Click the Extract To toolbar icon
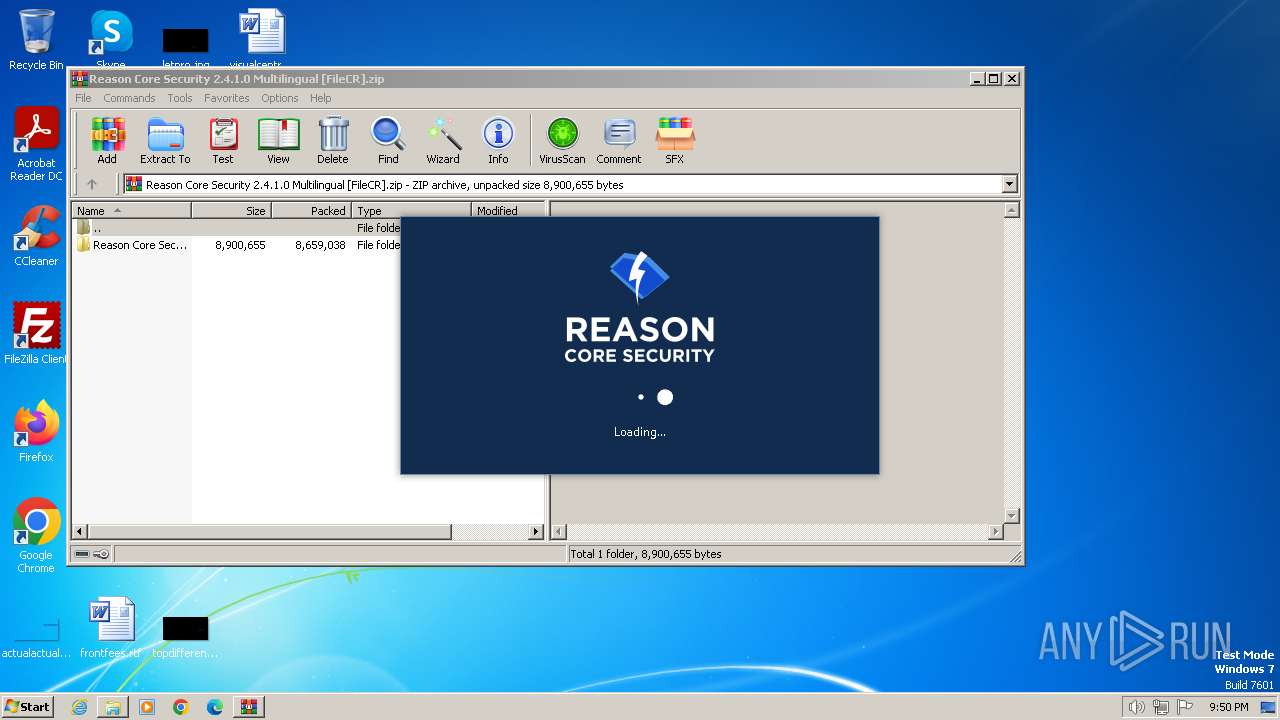 coord(165,140)
